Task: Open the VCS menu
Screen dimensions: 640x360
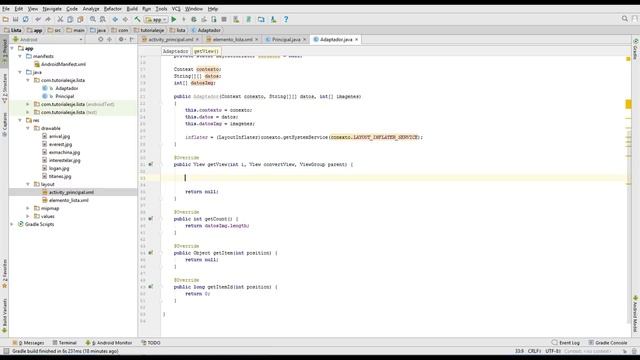Action: pyautogui.click(x=176, y=9)
